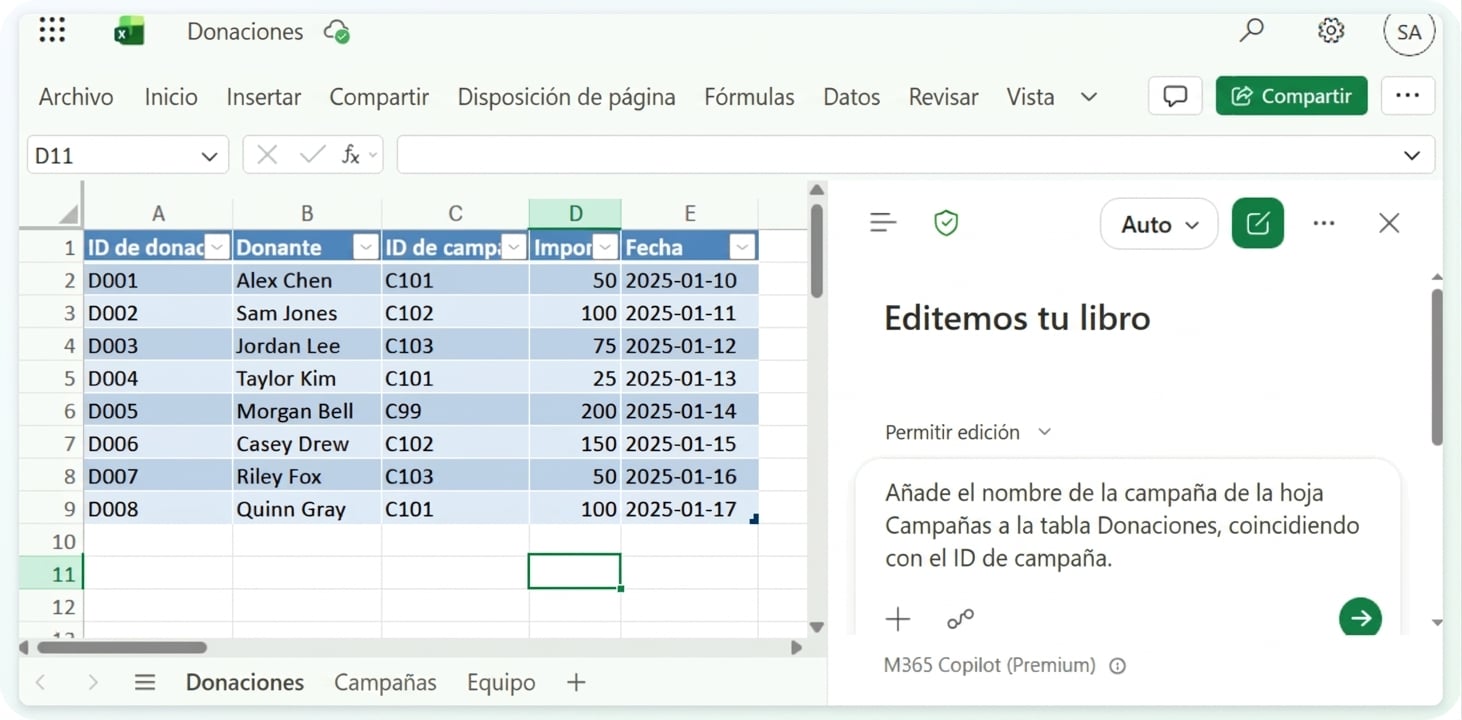Show more ribbon tabs chevron

click(x=1089, y=97)
